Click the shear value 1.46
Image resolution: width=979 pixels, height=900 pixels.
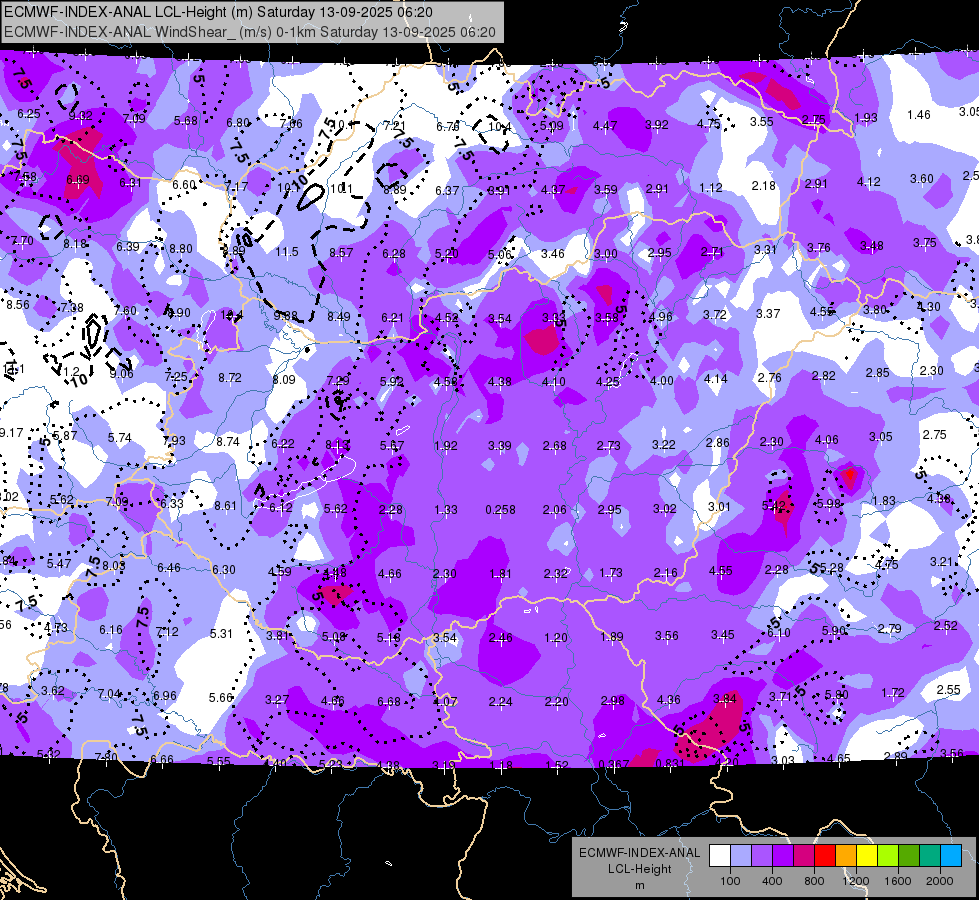point(919,114)
